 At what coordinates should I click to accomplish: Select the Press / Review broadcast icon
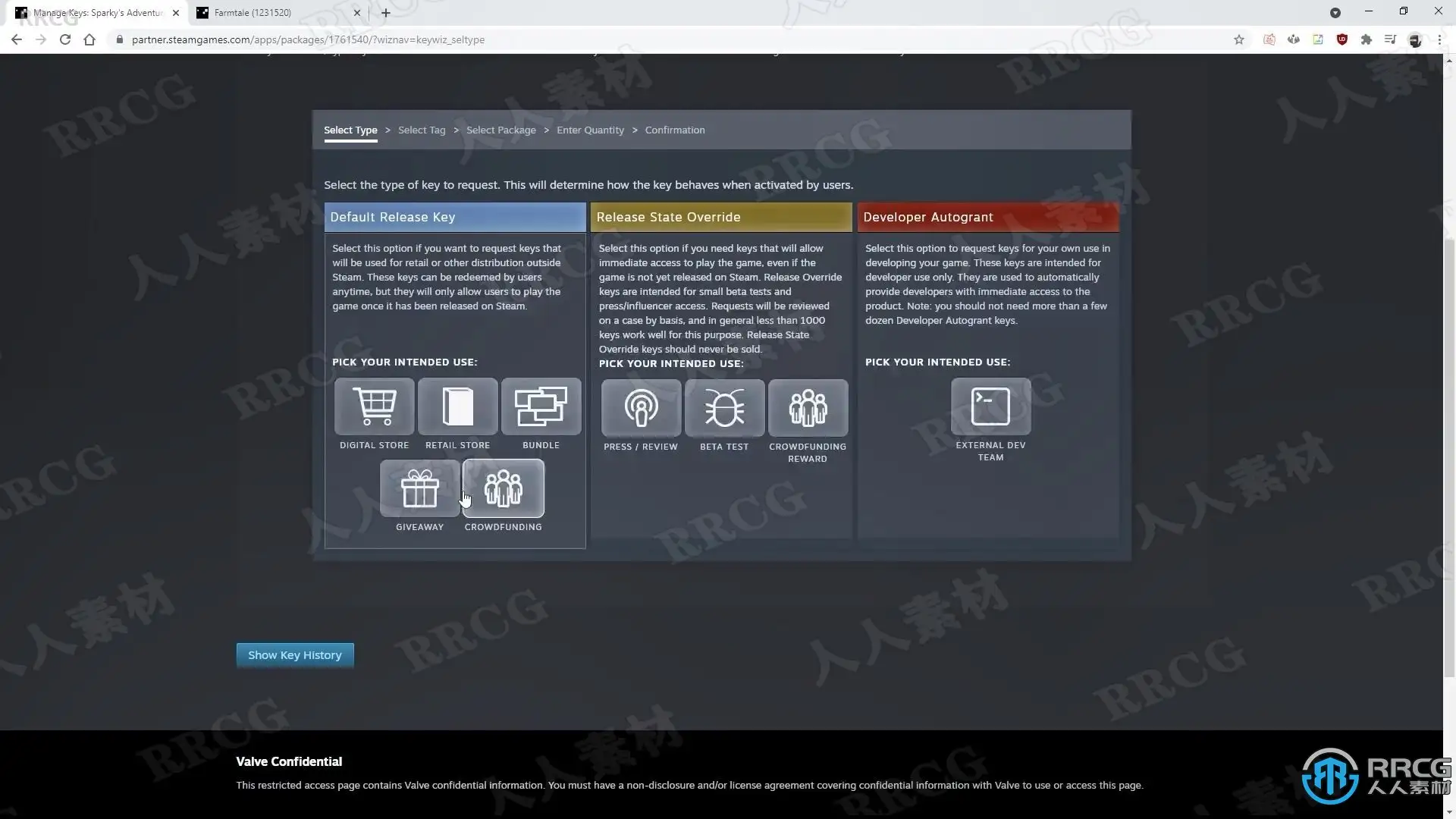click(x=641, y=409)
